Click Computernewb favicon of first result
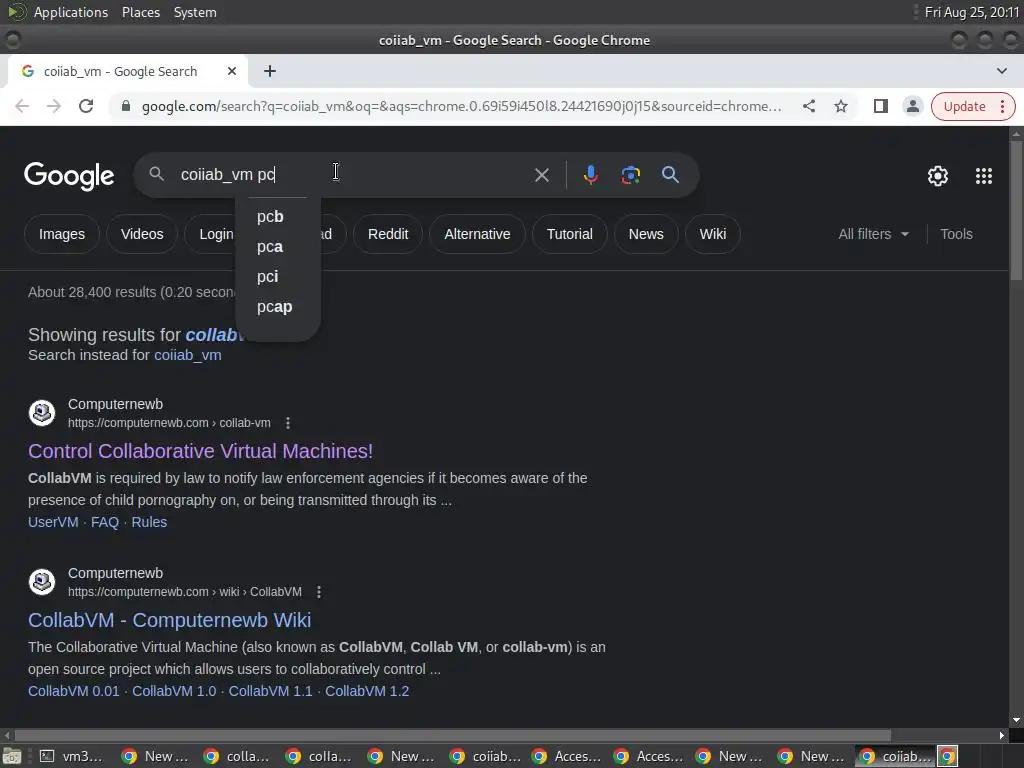The width and height of the screenshot is (1024, 768). pos(42,413)
